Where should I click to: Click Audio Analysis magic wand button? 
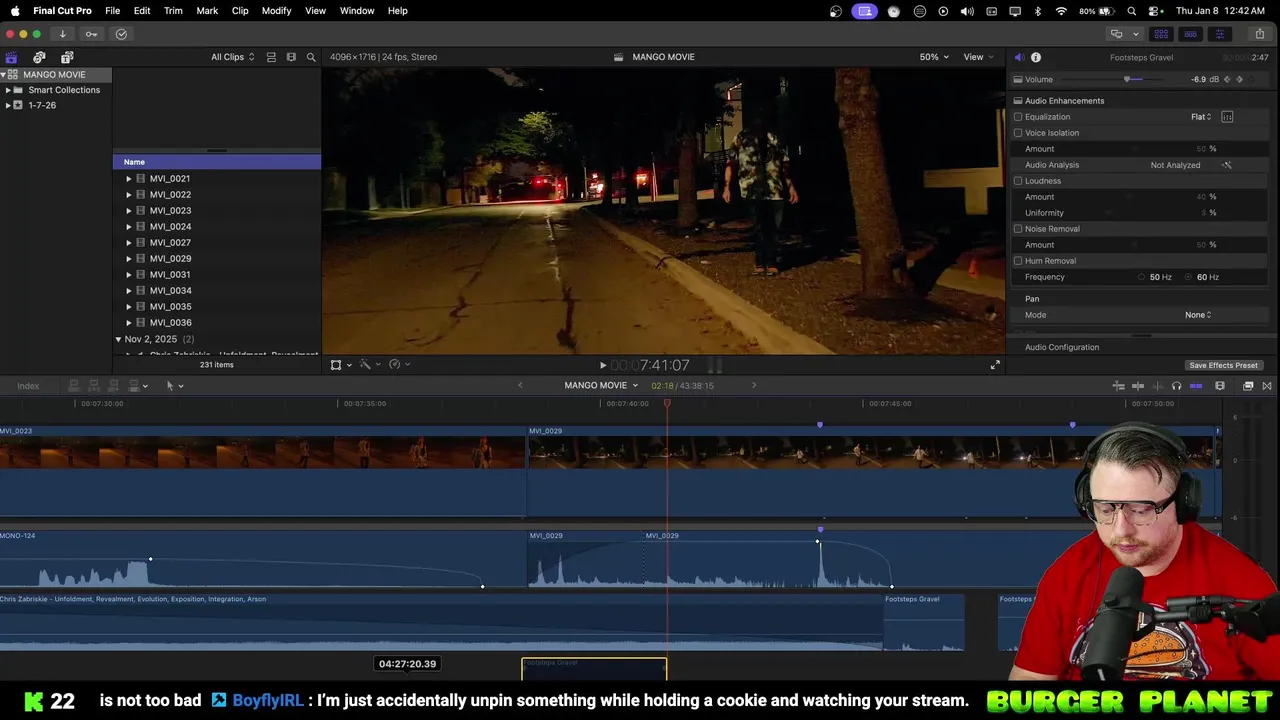[1227, 165]
